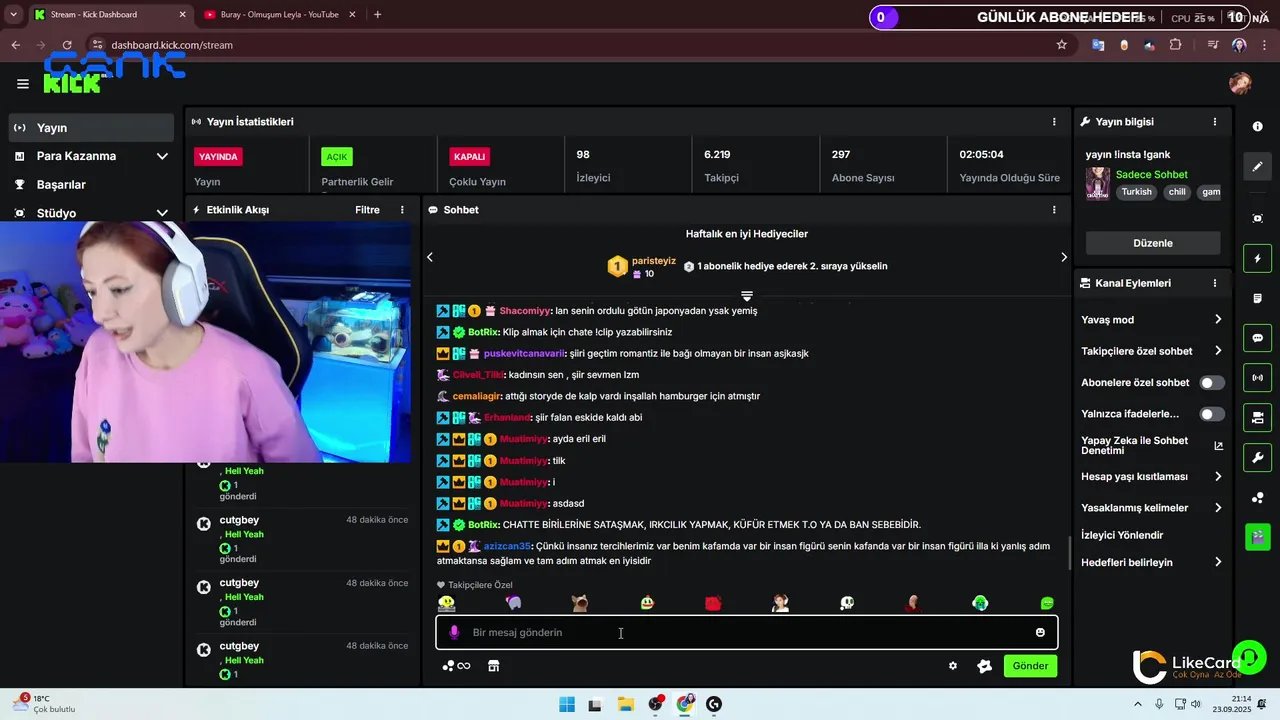The width and height of the screenshot is (1280, 720).
Task: Click the chat scrollbar
Action: [x=1069, y=552]
